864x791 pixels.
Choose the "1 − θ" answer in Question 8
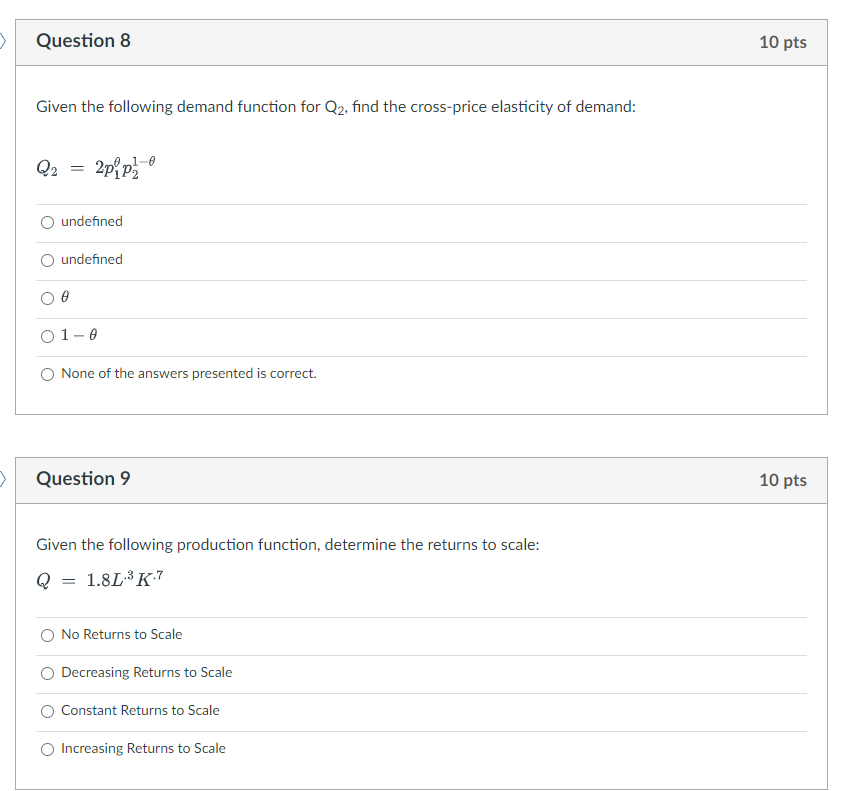click(47, 336)
